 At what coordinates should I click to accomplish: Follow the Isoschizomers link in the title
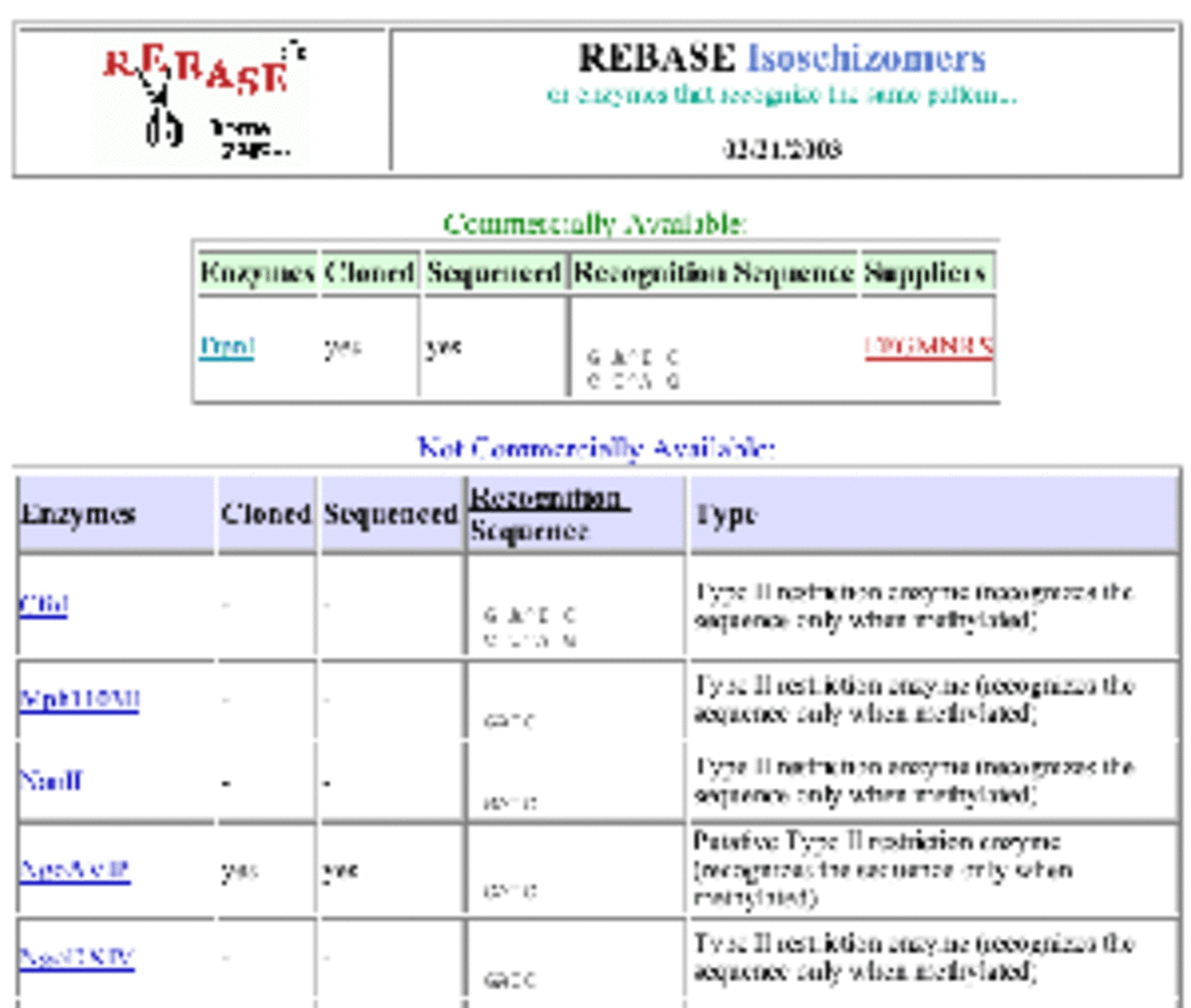tap(865, 58)
